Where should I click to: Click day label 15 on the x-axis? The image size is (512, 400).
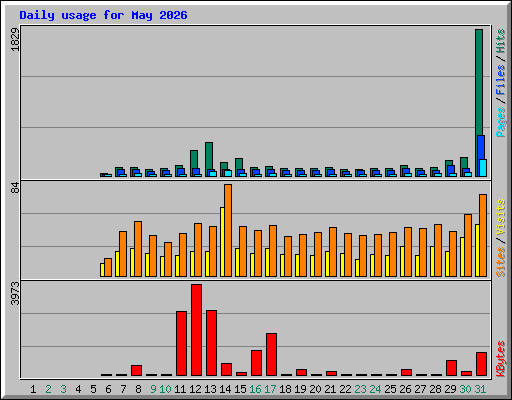240,389
